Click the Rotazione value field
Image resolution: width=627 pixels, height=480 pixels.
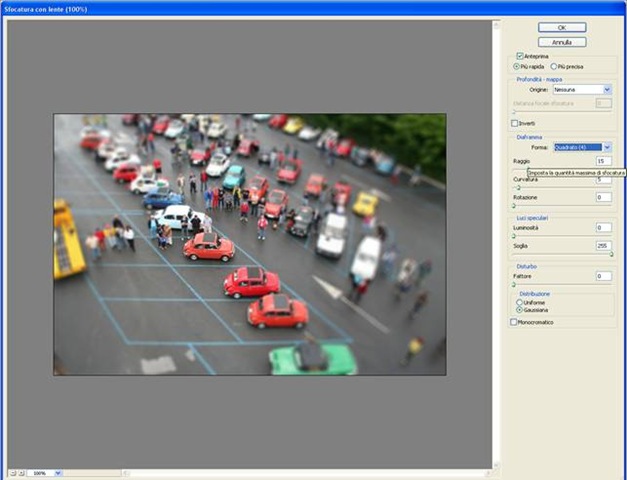[x=603, y=197]
